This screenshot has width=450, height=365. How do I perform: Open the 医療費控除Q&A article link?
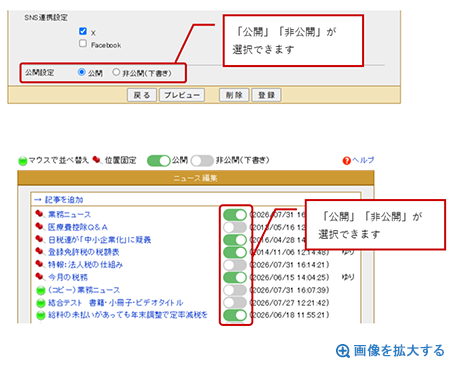78,227
